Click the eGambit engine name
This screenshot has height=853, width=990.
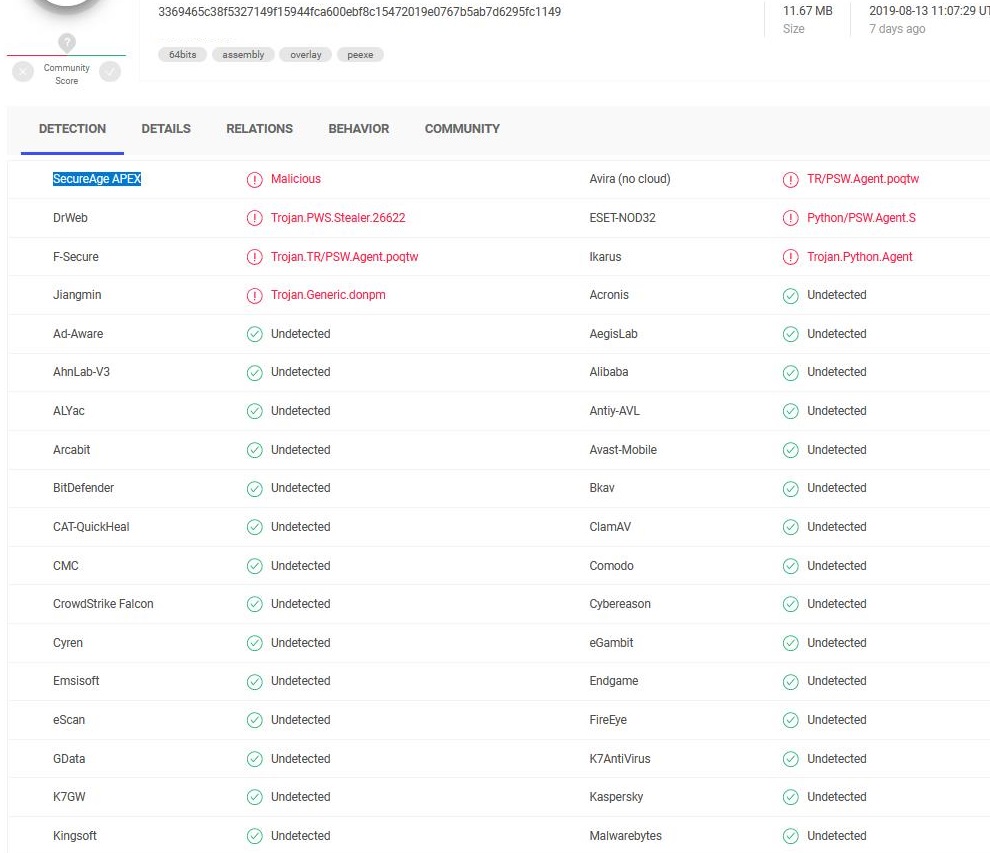click(x=611, y=643)
